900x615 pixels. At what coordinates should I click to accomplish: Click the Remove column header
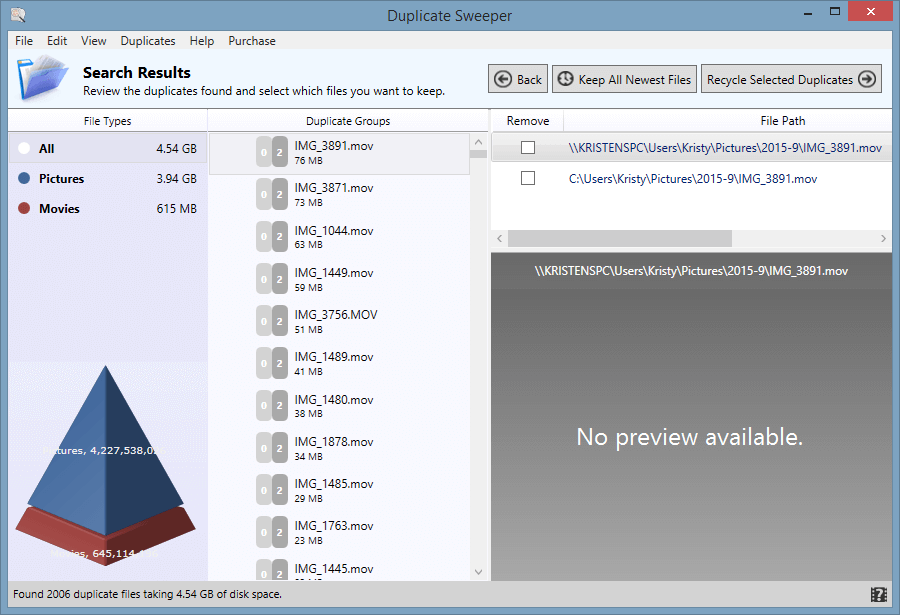527,121
